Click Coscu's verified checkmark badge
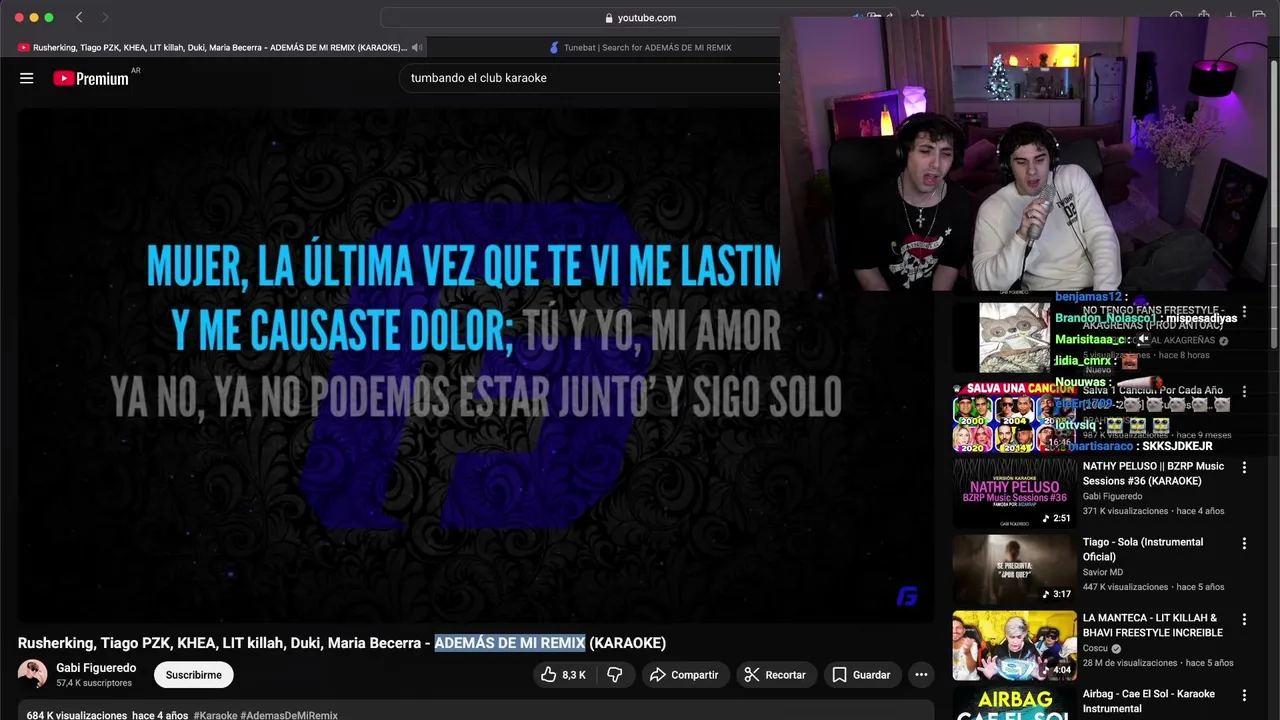This screenshot has height=720, width=1280. (x=1116, y=648)
